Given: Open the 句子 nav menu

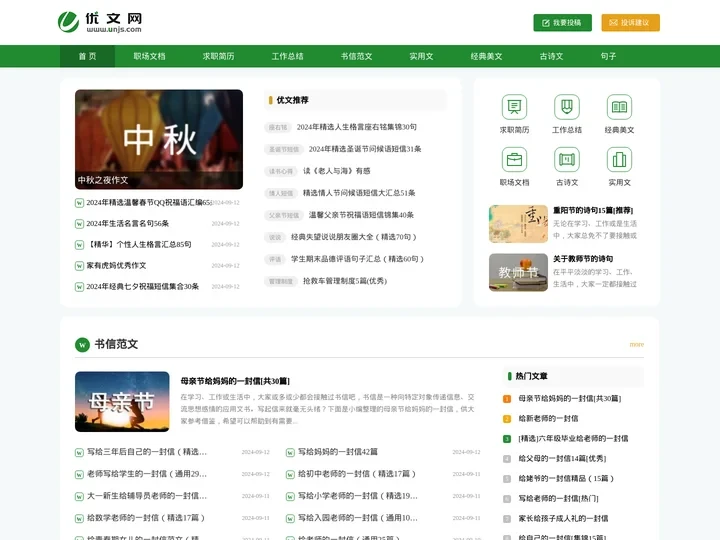Looking at the screenshot, I should coord(608,56).
